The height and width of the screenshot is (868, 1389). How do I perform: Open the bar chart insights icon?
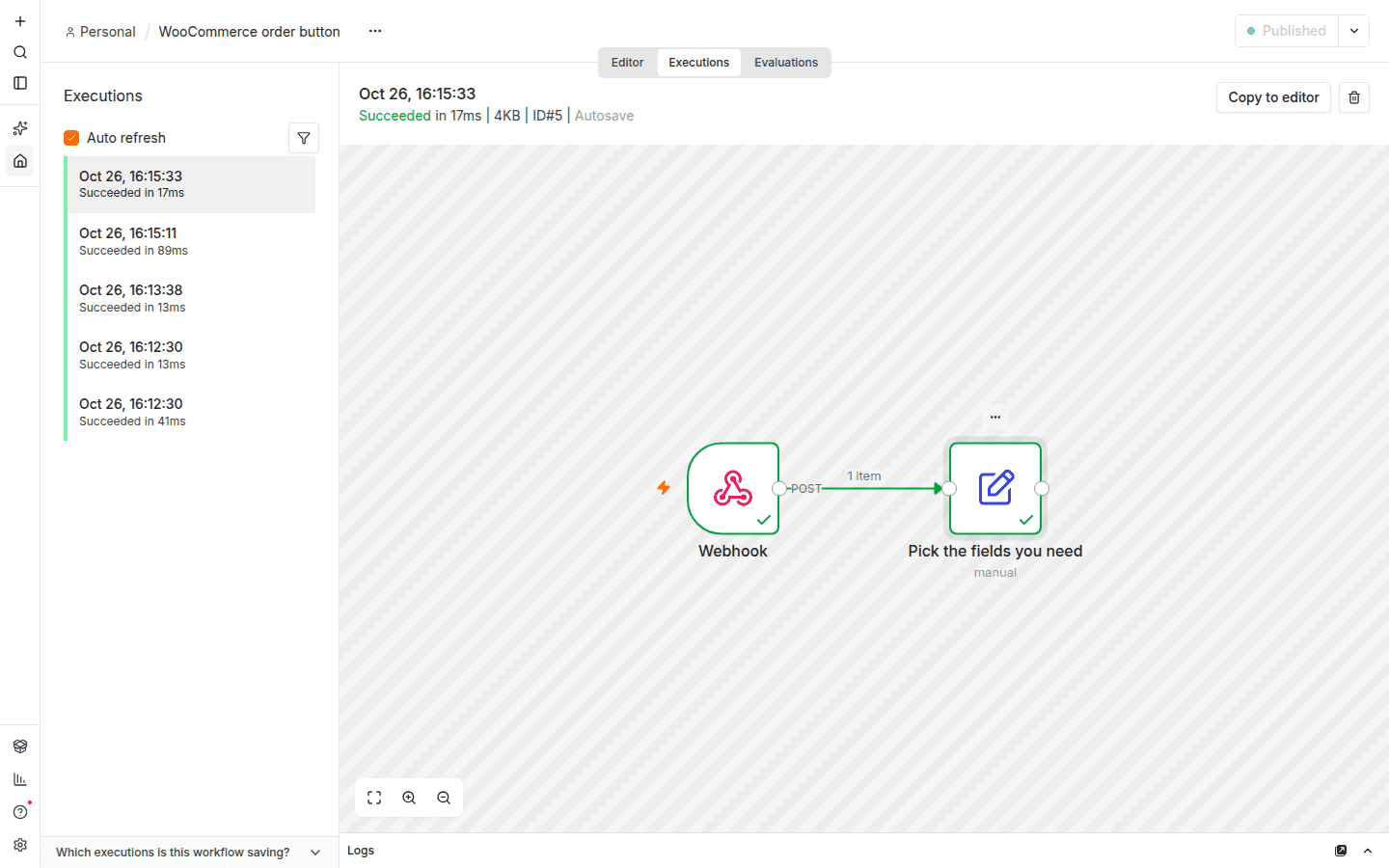[20, 779]
